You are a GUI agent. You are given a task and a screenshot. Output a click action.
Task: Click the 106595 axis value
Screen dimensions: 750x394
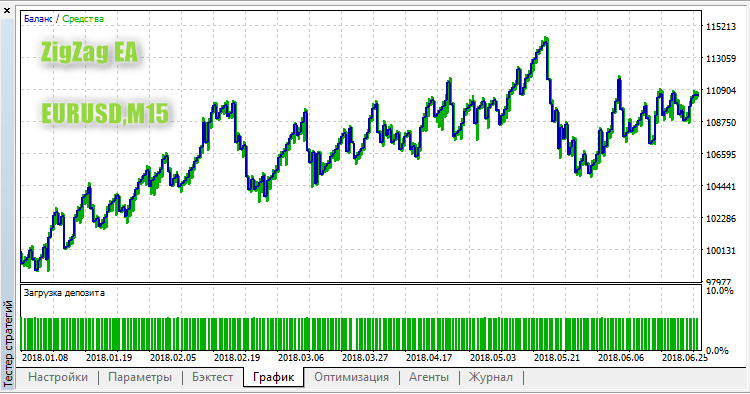(x=721, y=155)
